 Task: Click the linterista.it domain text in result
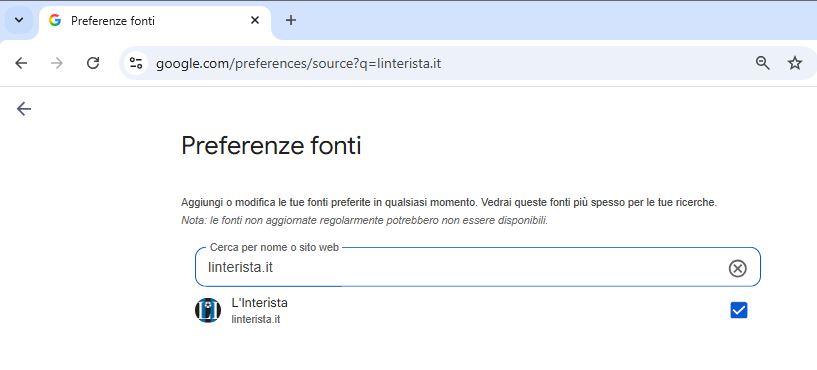click(x=256, y=319)
